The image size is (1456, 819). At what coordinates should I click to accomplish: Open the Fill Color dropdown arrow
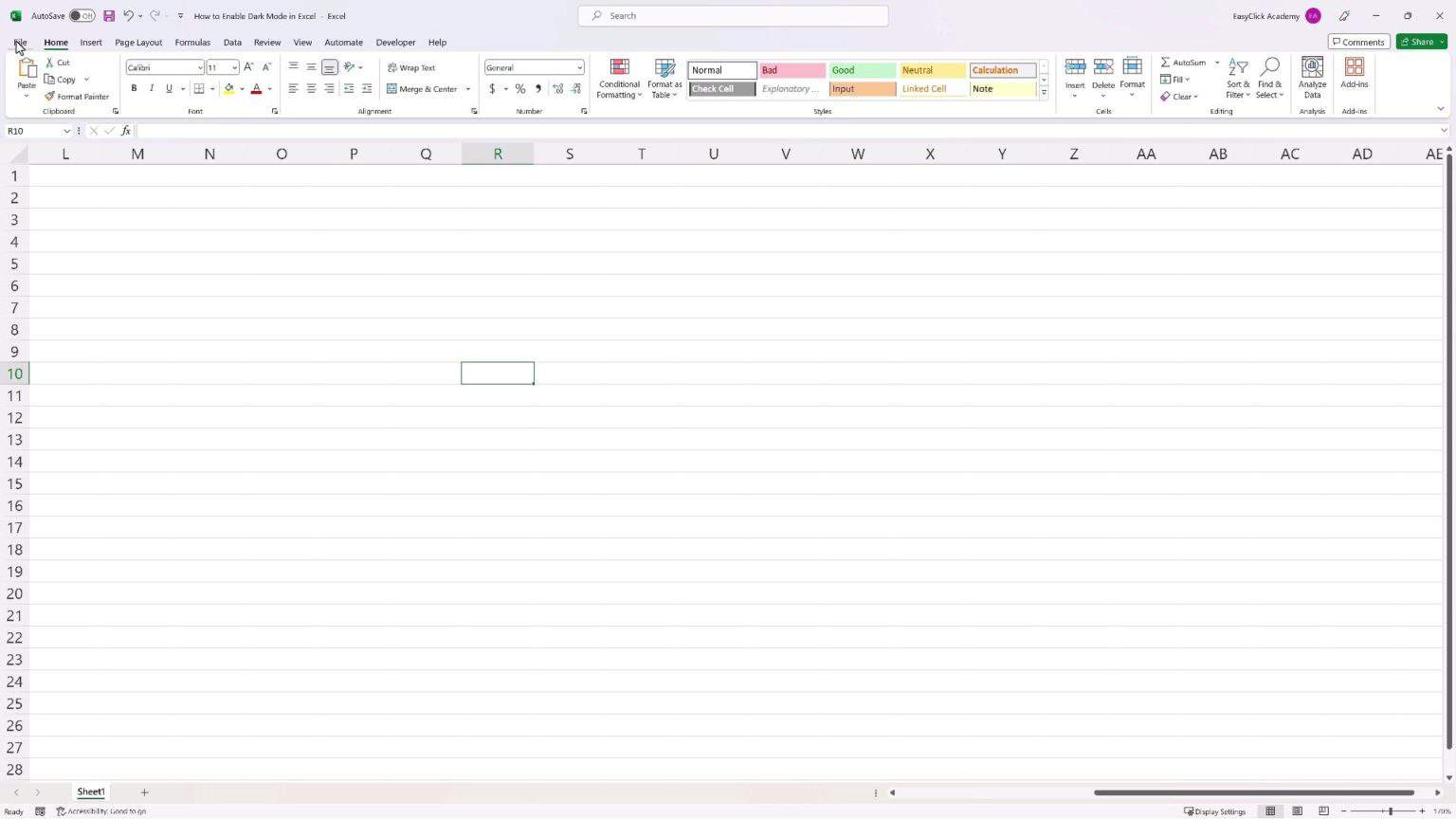click(240, 88)
